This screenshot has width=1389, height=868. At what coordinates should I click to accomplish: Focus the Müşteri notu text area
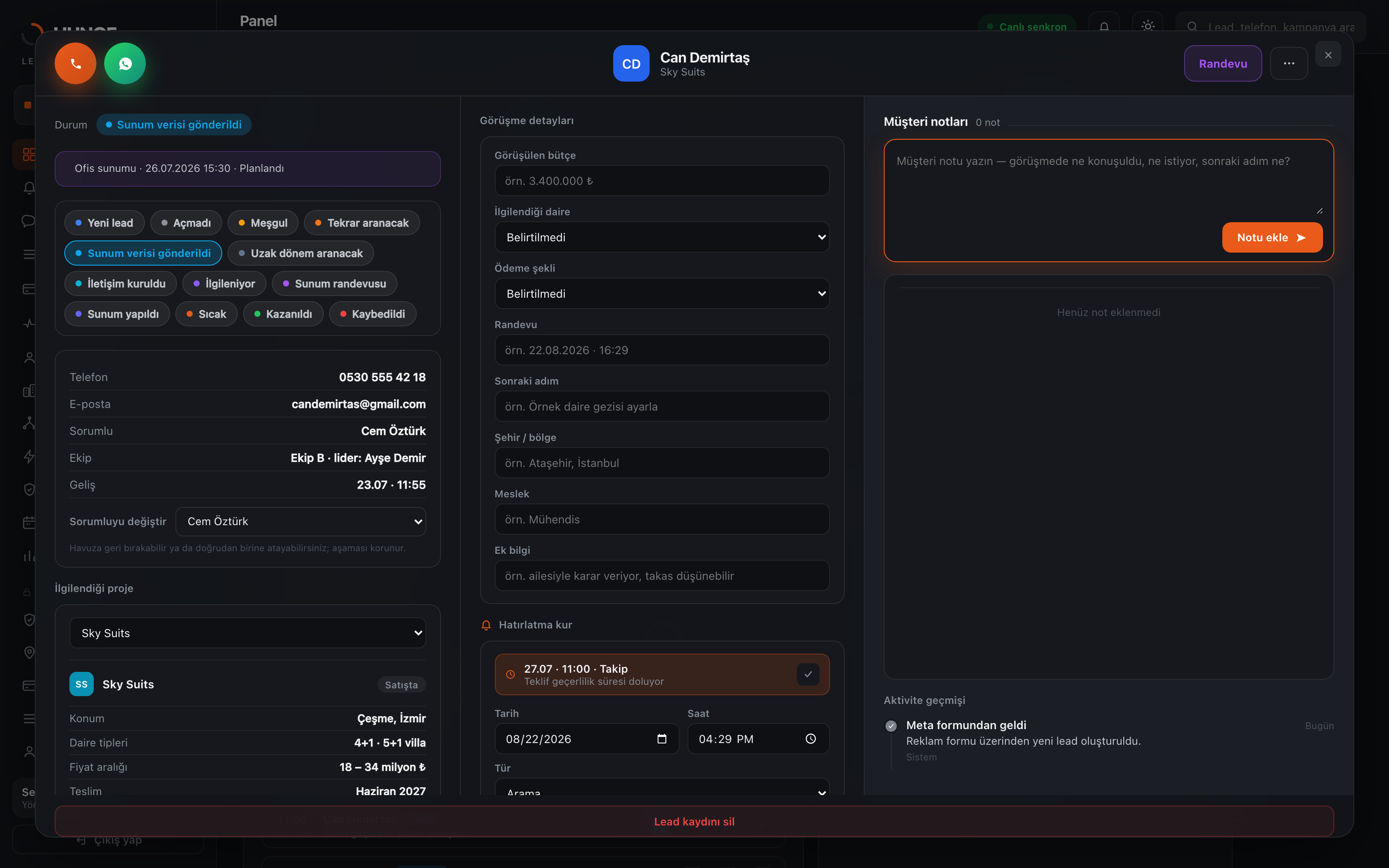pyautogui.click(x=1108, y=183)
